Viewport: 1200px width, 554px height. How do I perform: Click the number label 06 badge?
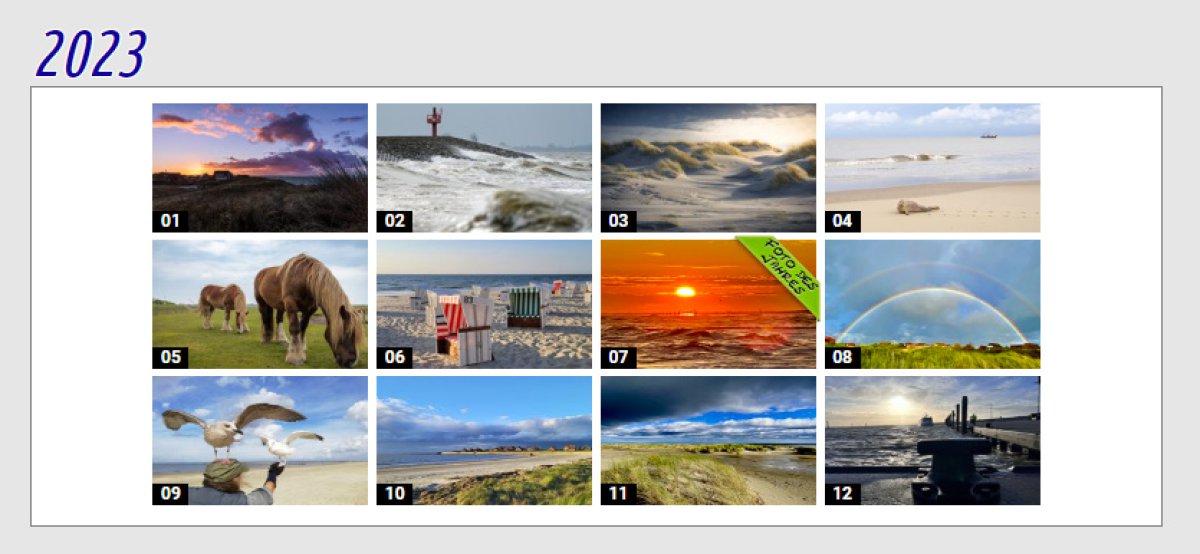click(x=394, y=357)
